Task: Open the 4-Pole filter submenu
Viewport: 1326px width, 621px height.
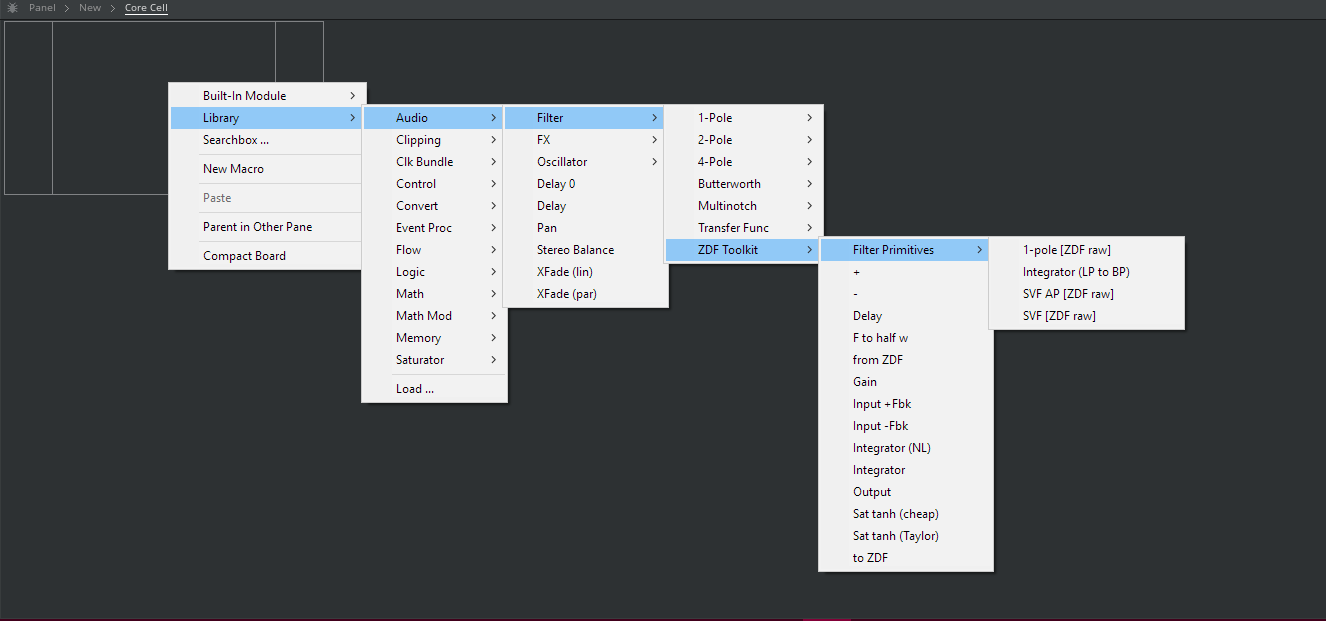Action: tap(744, 162)
